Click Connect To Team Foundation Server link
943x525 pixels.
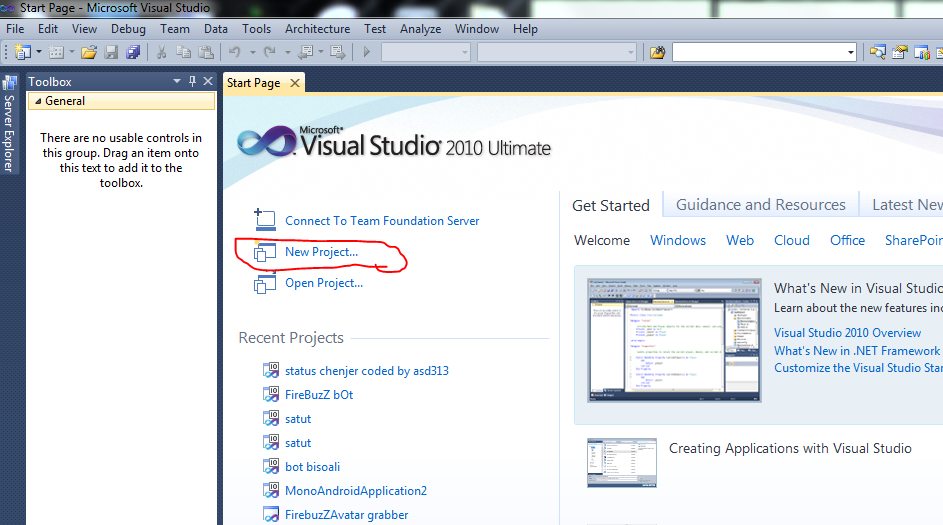(382, 221)
